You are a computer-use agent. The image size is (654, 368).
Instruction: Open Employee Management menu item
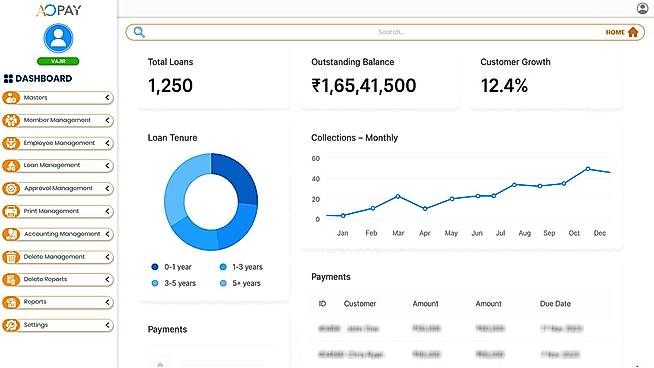coord(58,143)
